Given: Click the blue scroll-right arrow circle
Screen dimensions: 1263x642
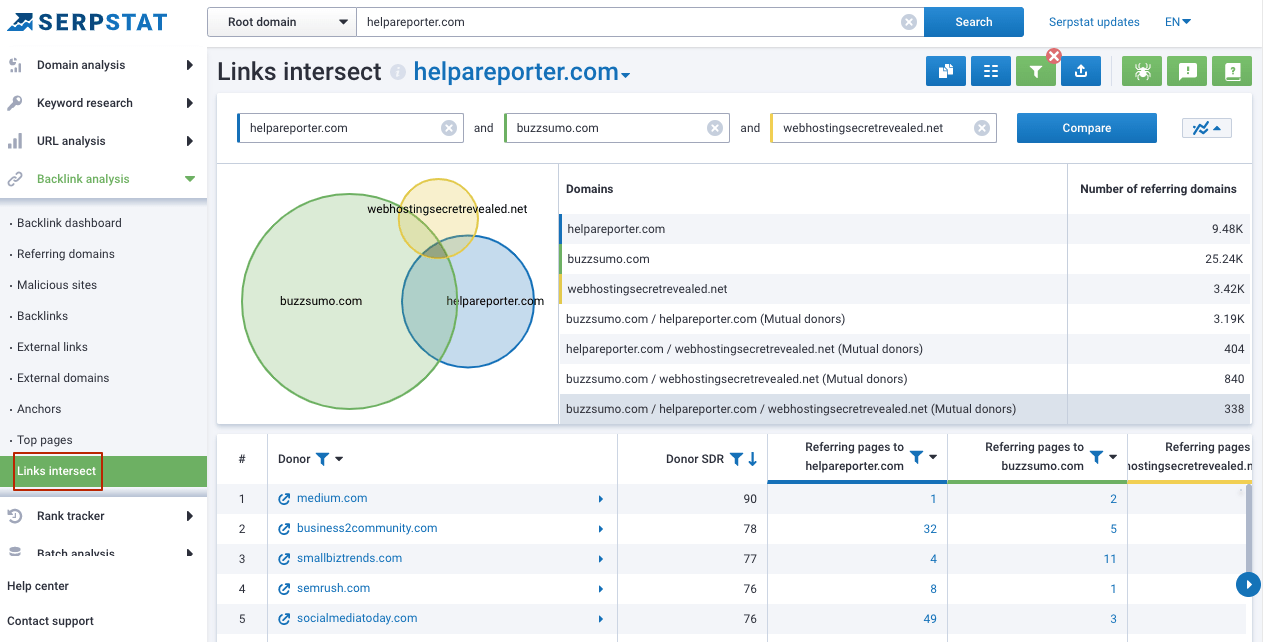Looking at the screenshot, I should 1248,584.
